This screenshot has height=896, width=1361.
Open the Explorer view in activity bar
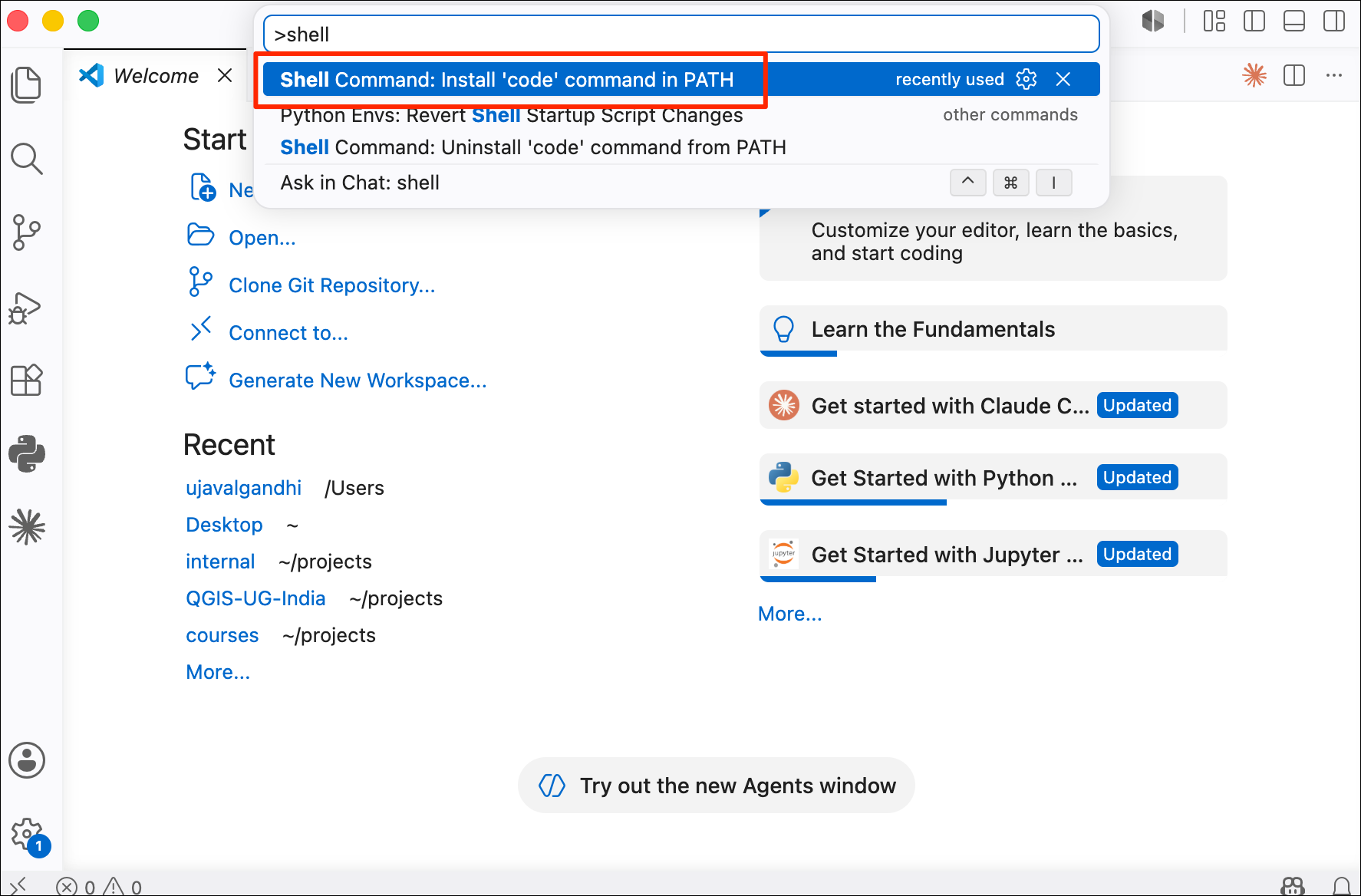click(x=27, y=84)
